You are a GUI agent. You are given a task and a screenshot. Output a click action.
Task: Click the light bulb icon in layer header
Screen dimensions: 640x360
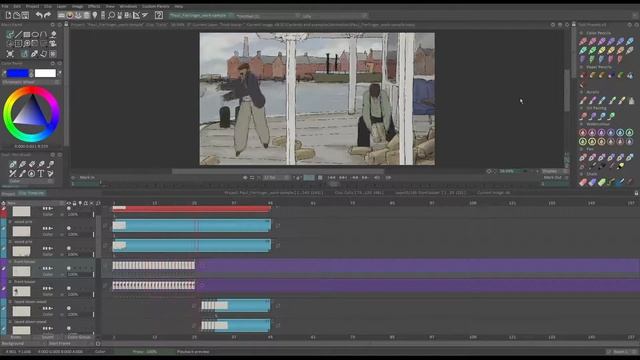coord(80,203)
